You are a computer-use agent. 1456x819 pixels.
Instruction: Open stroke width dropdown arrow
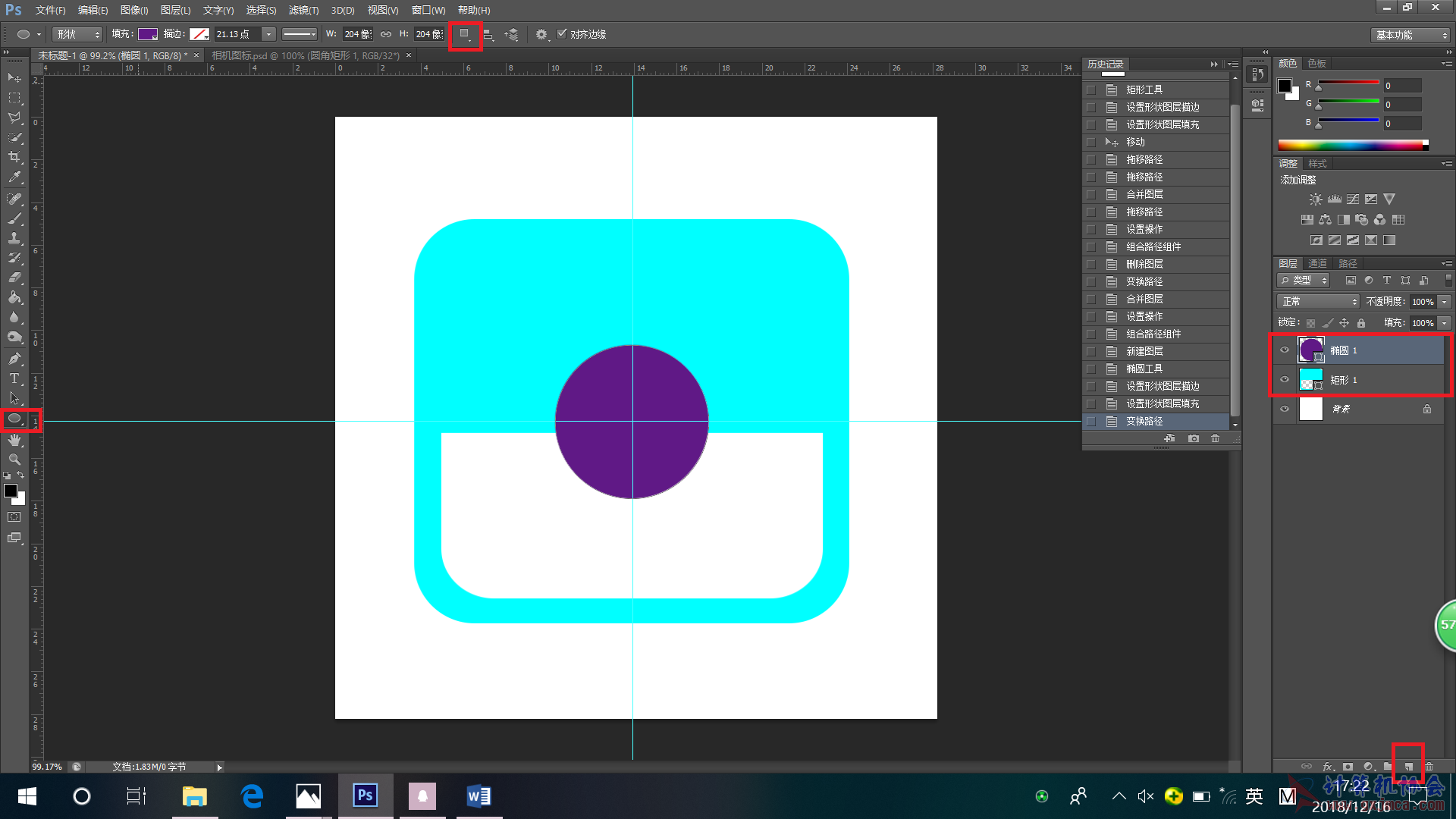tap(268, 34)
